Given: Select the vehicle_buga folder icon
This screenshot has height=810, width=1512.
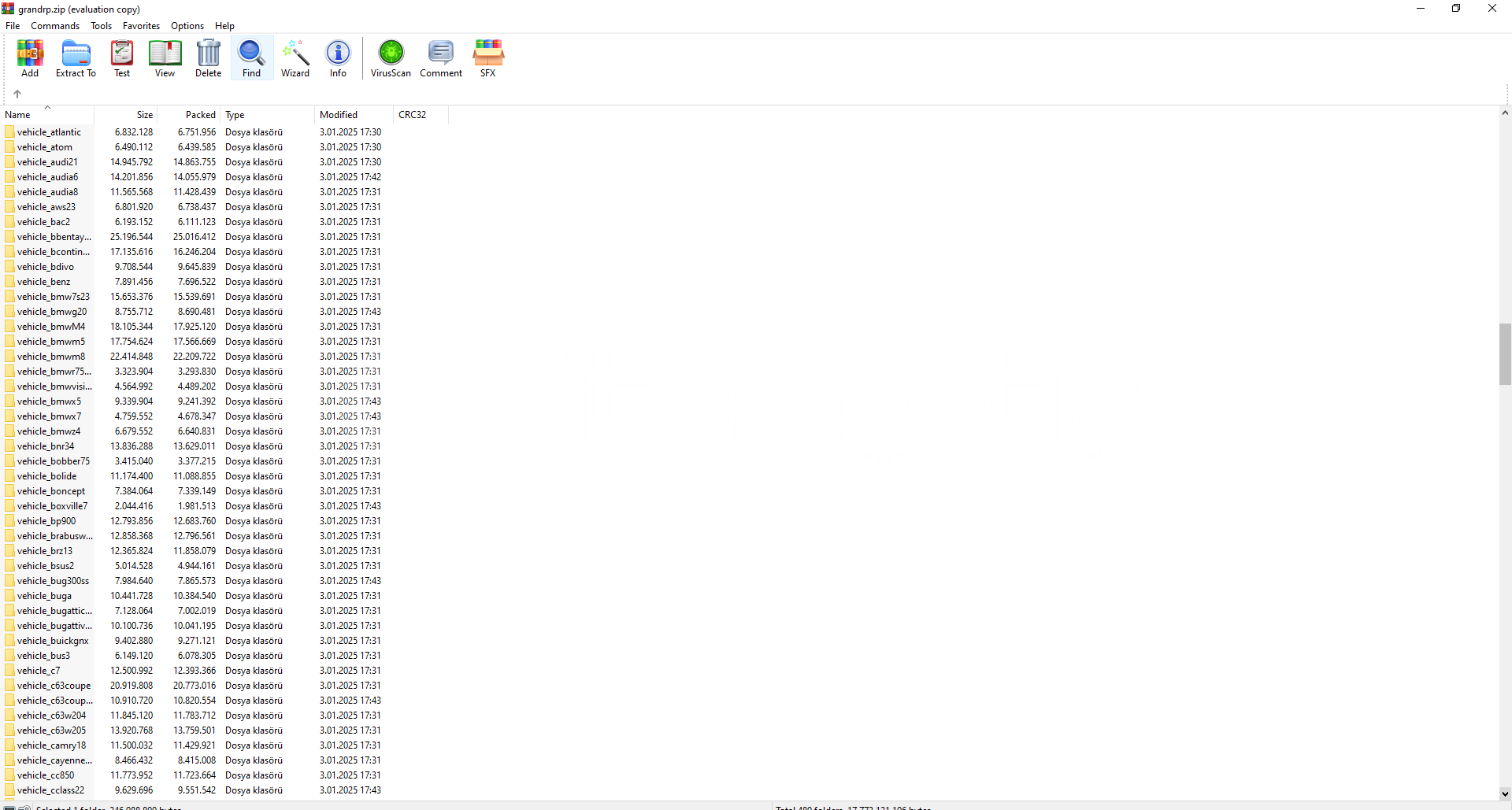Looking at the screenshot, I should (x=9, y=596).
